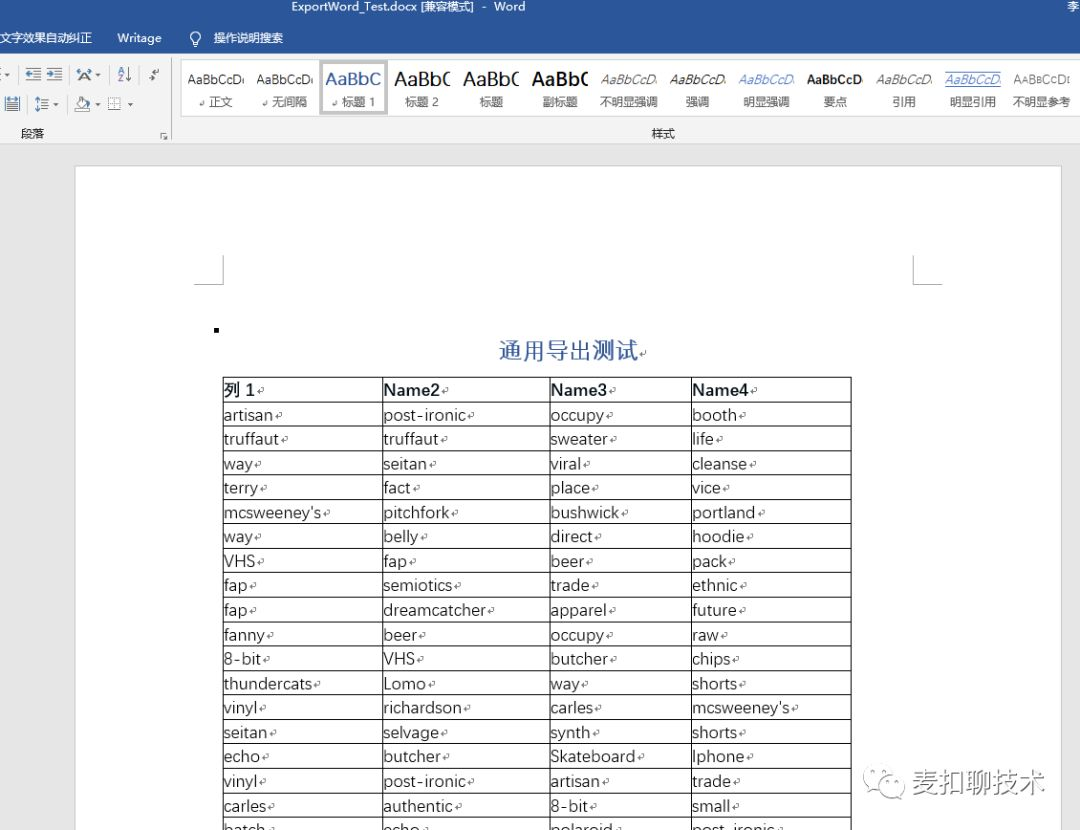Click the lightbulb tell-me icon

[x=195, y=39]
